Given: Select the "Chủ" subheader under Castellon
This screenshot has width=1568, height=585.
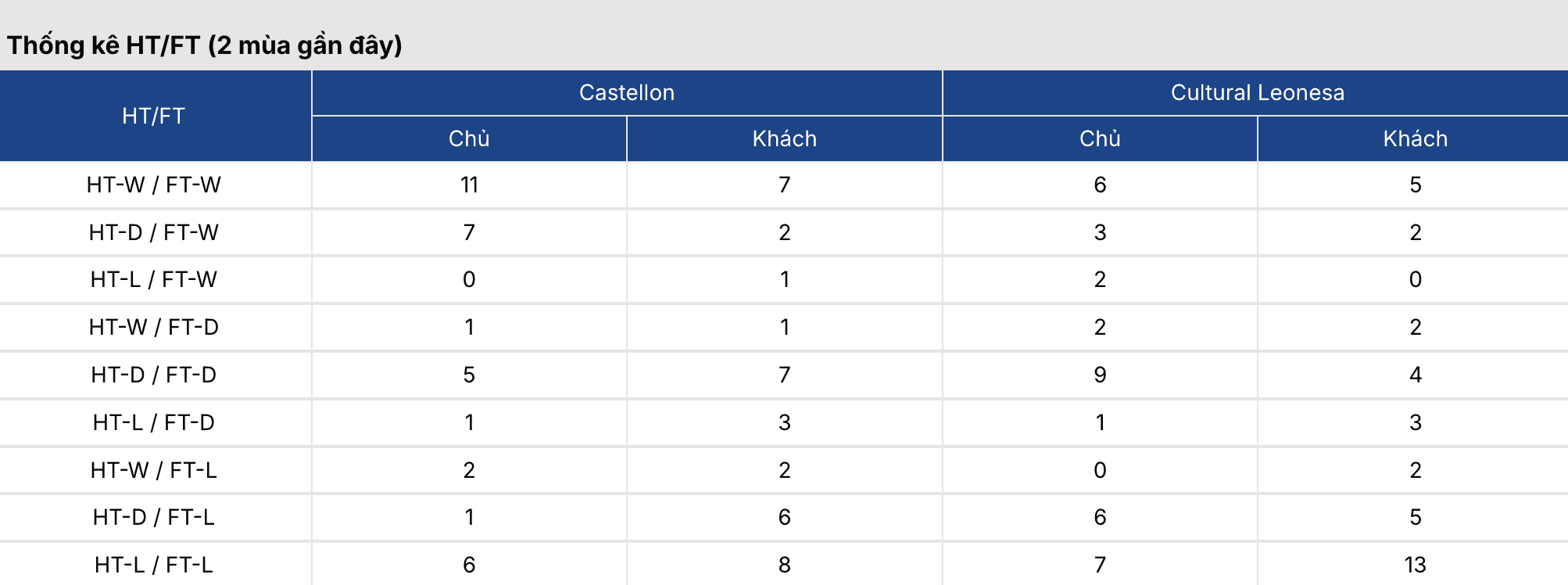Looking at the screenshot, I should click(469, 139).
